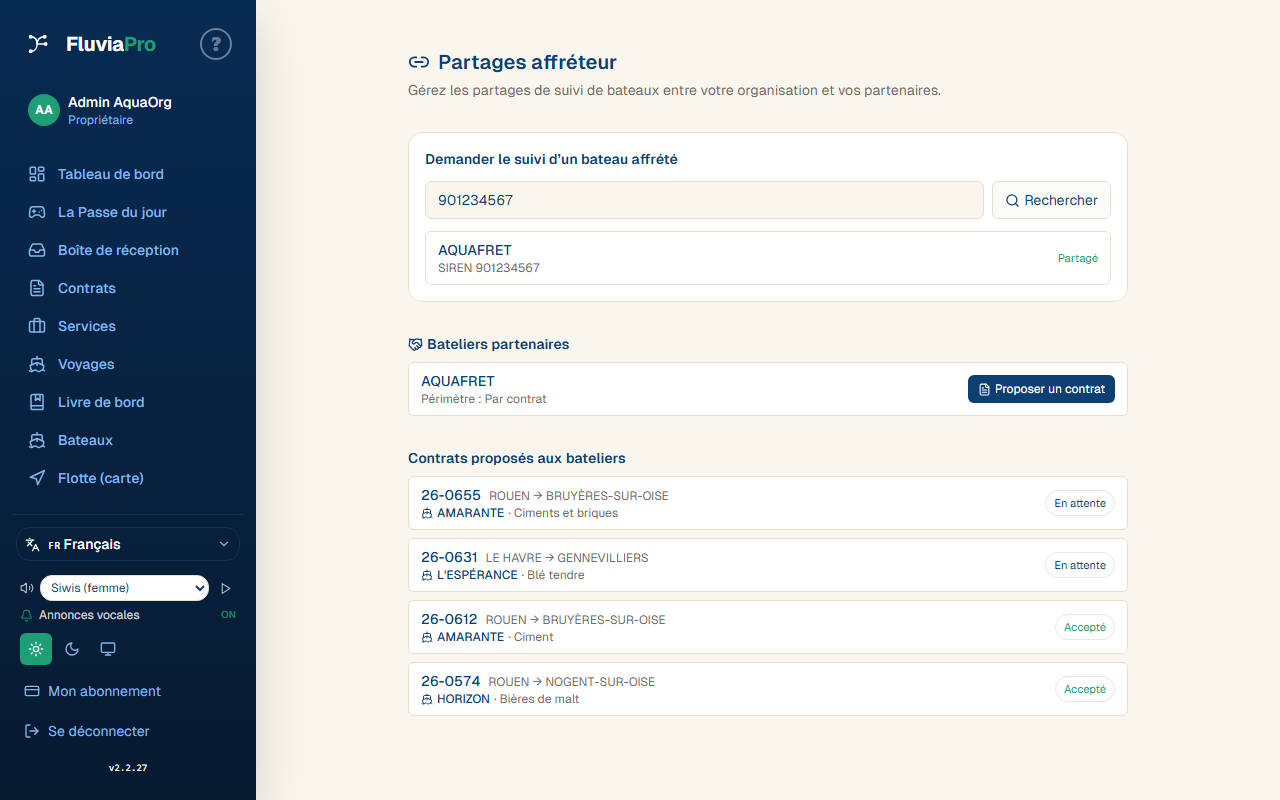The image size is (1280, 800).
Task: Click Accepté badge on 26-0612
Action: pos(1085,627)
